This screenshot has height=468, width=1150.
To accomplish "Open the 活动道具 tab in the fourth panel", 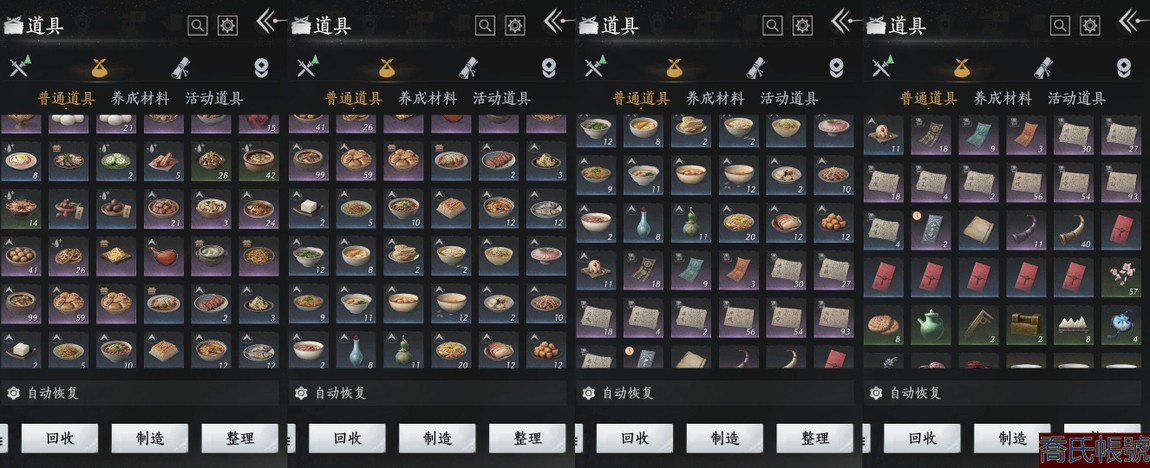I will tap(1076, 98).
